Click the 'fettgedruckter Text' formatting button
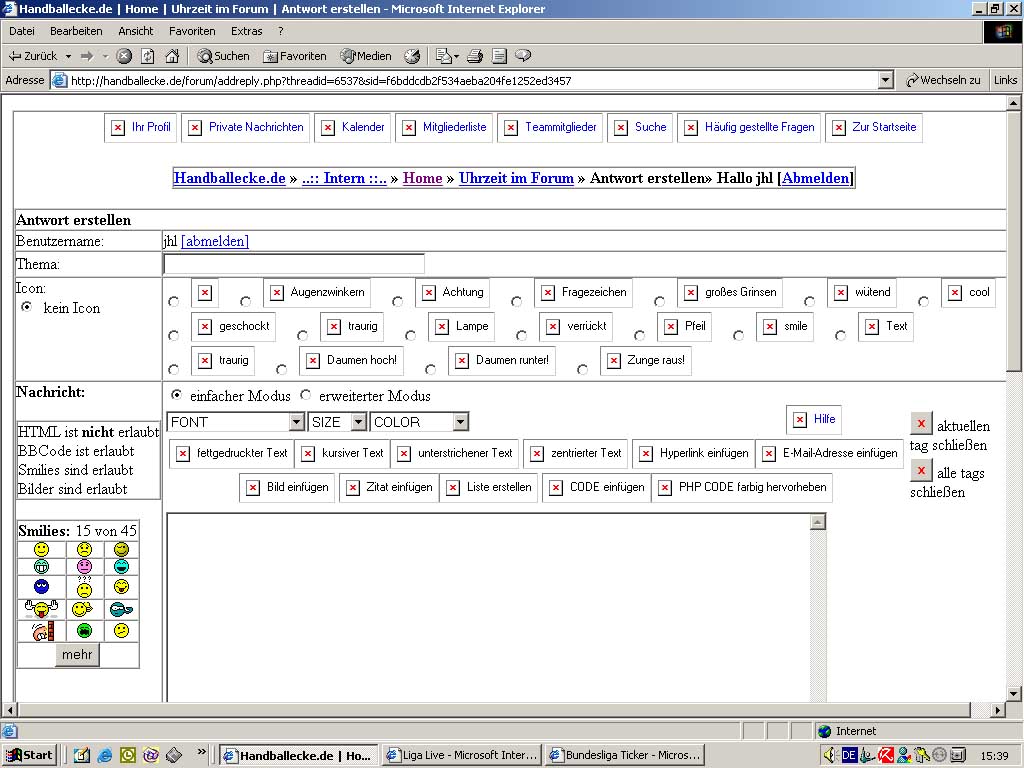The image size is (1024, 768). tap(232, 453)
